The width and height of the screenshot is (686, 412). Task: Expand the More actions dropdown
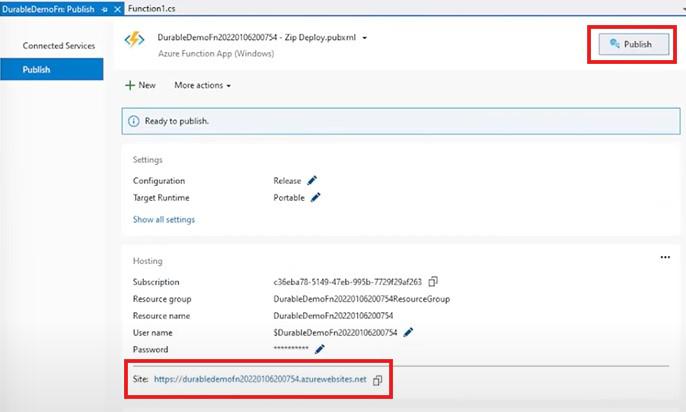(x=202, y=85)
